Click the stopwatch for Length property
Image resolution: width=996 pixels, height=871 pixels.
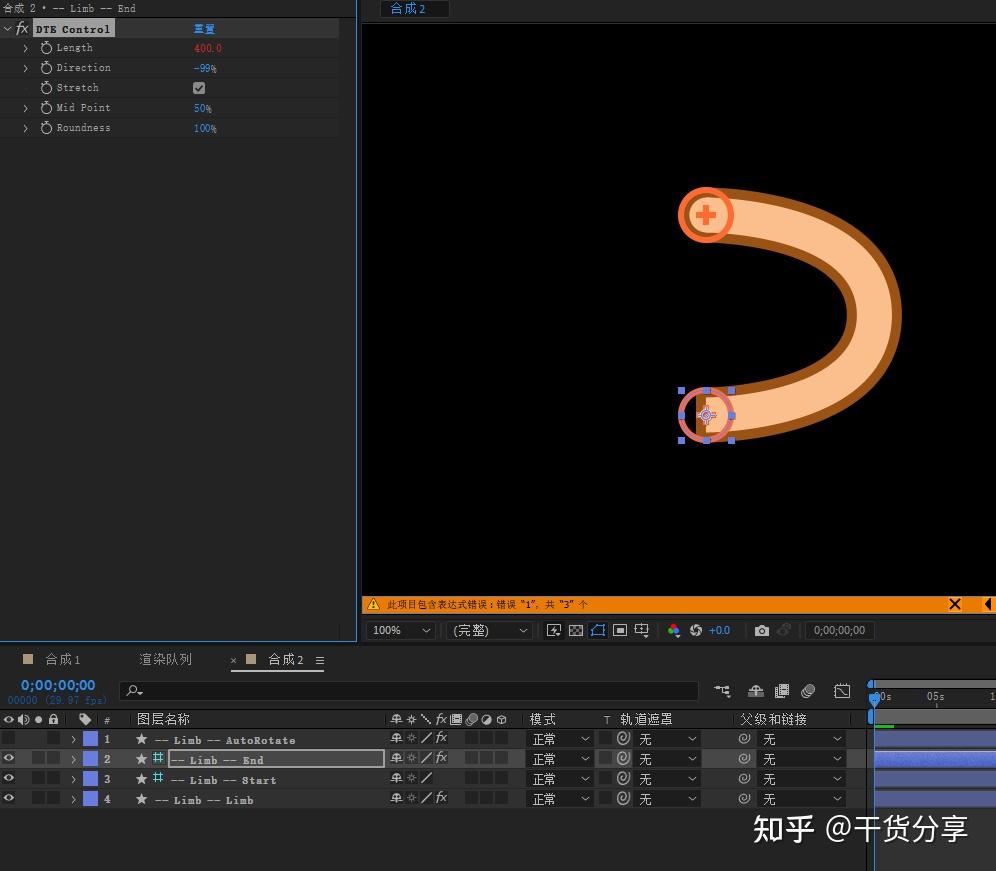(46, 48)
